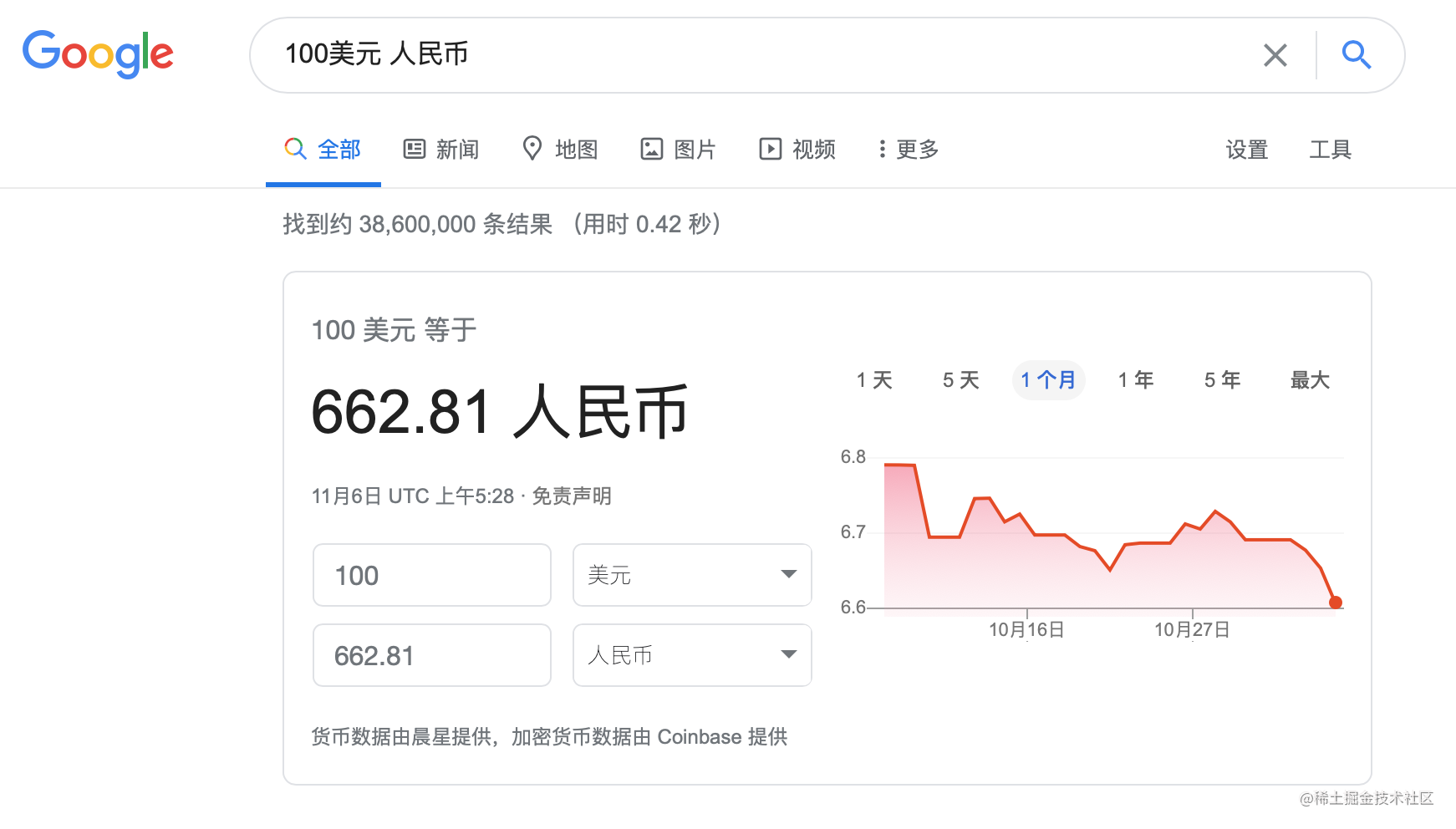Open the 地图 tab
The width and height of the screenshot is (1456, 829).
coord(560,150)
